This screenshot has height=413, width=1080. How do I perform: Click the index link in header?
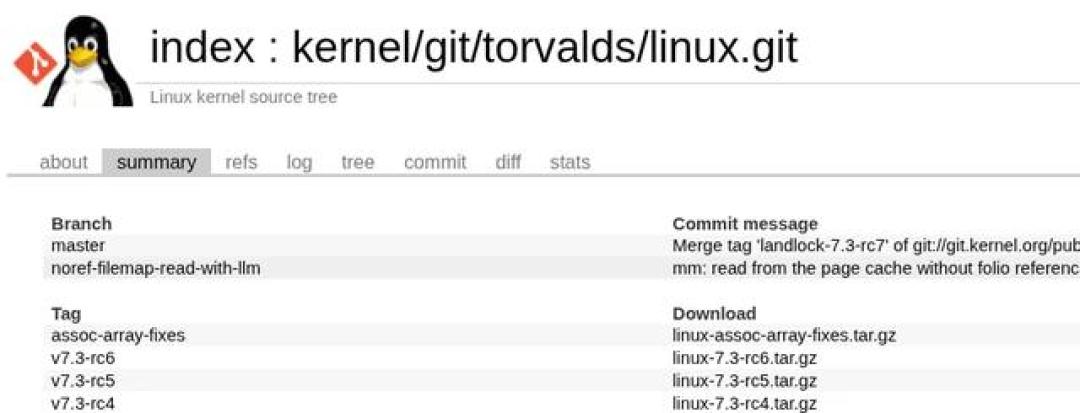[202, 47]
